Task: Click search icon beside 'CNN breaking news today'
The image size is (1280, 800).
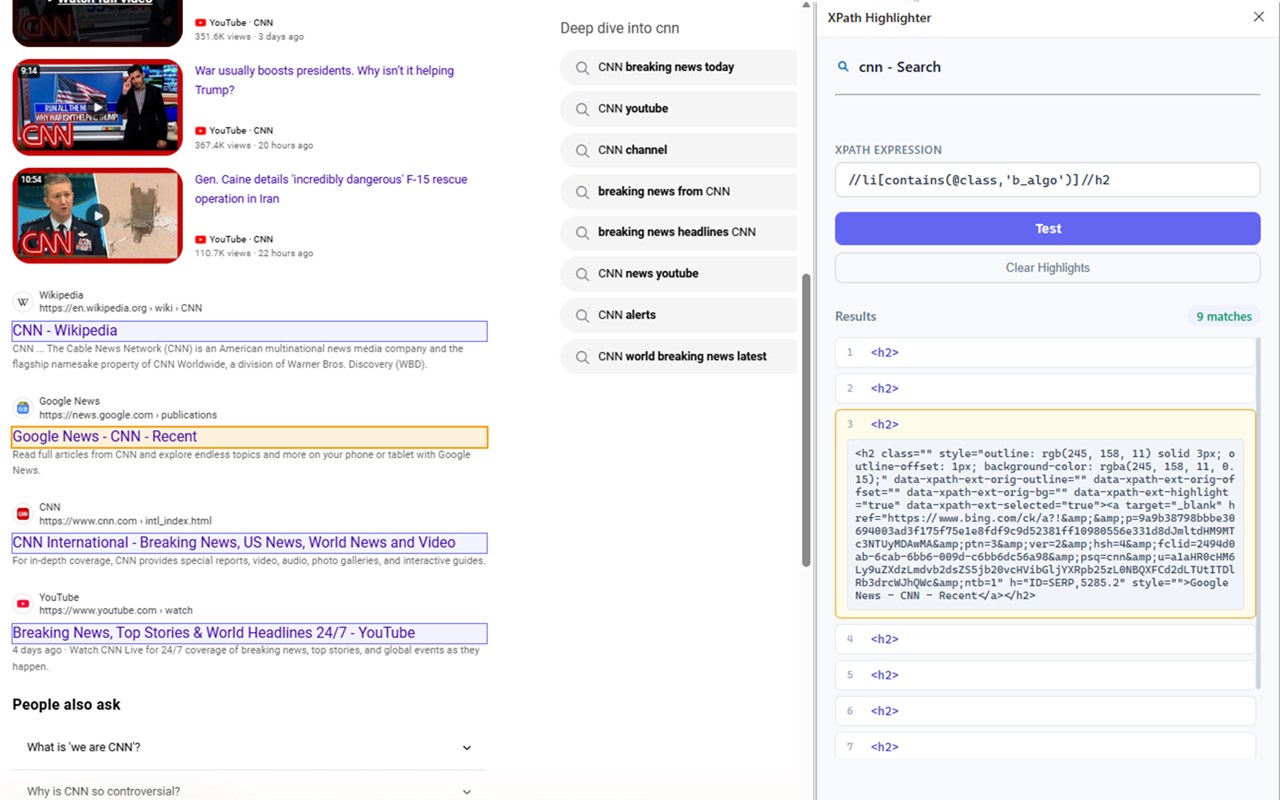Action: pos(582,67)
